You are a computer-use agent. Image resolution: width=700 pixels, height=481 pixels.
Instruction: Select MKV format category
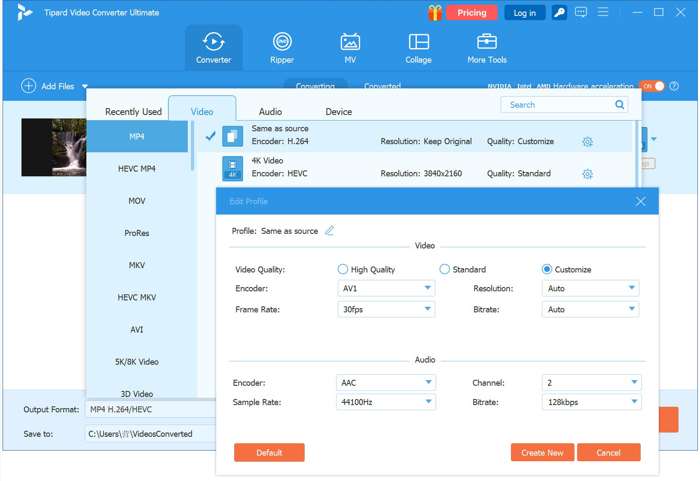pyautogui.click(x=137, y=265)
